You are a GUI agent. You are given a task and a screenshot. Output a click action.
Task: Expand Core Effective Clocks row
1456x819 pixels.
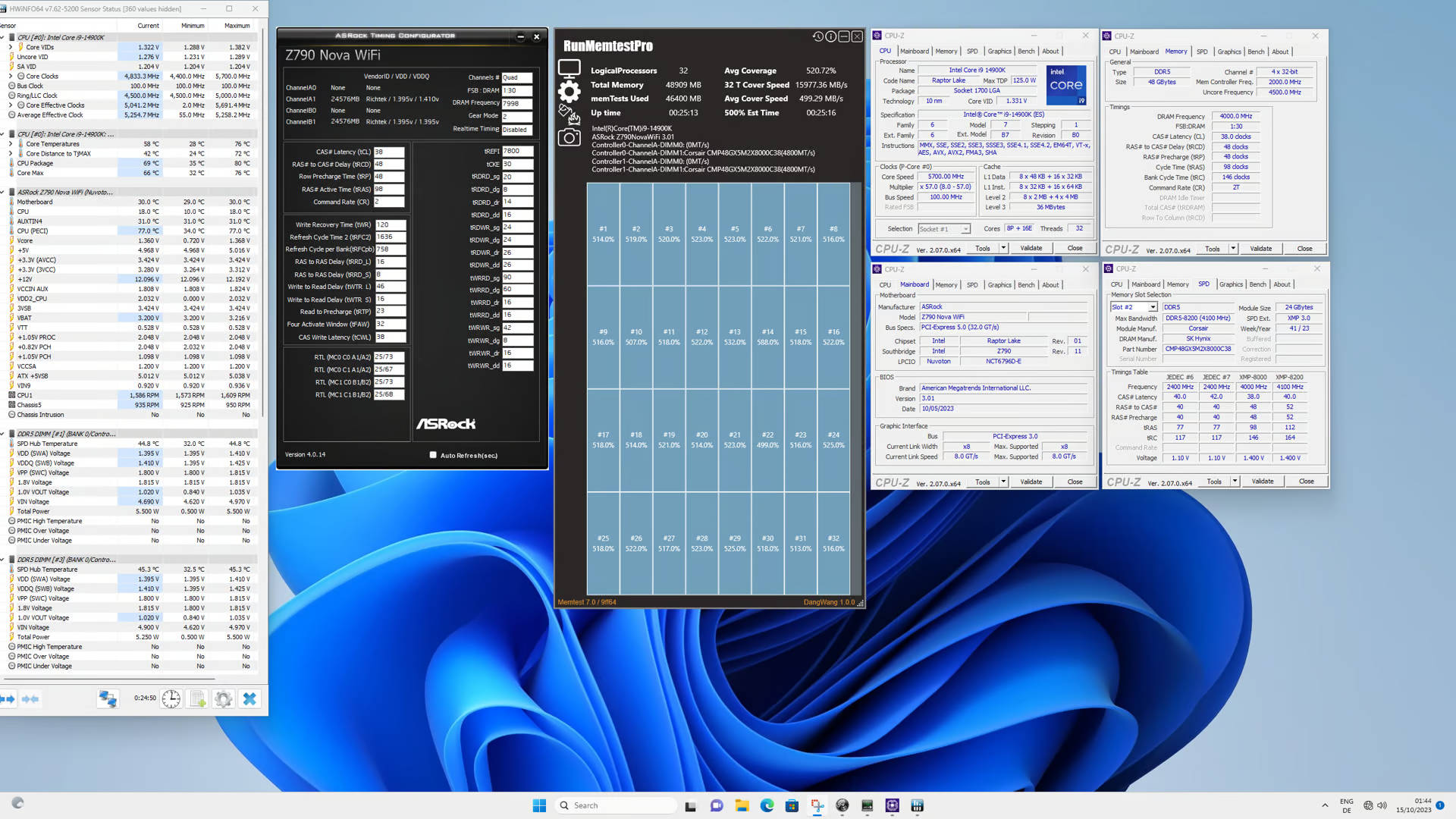click(x=11, y=105)
